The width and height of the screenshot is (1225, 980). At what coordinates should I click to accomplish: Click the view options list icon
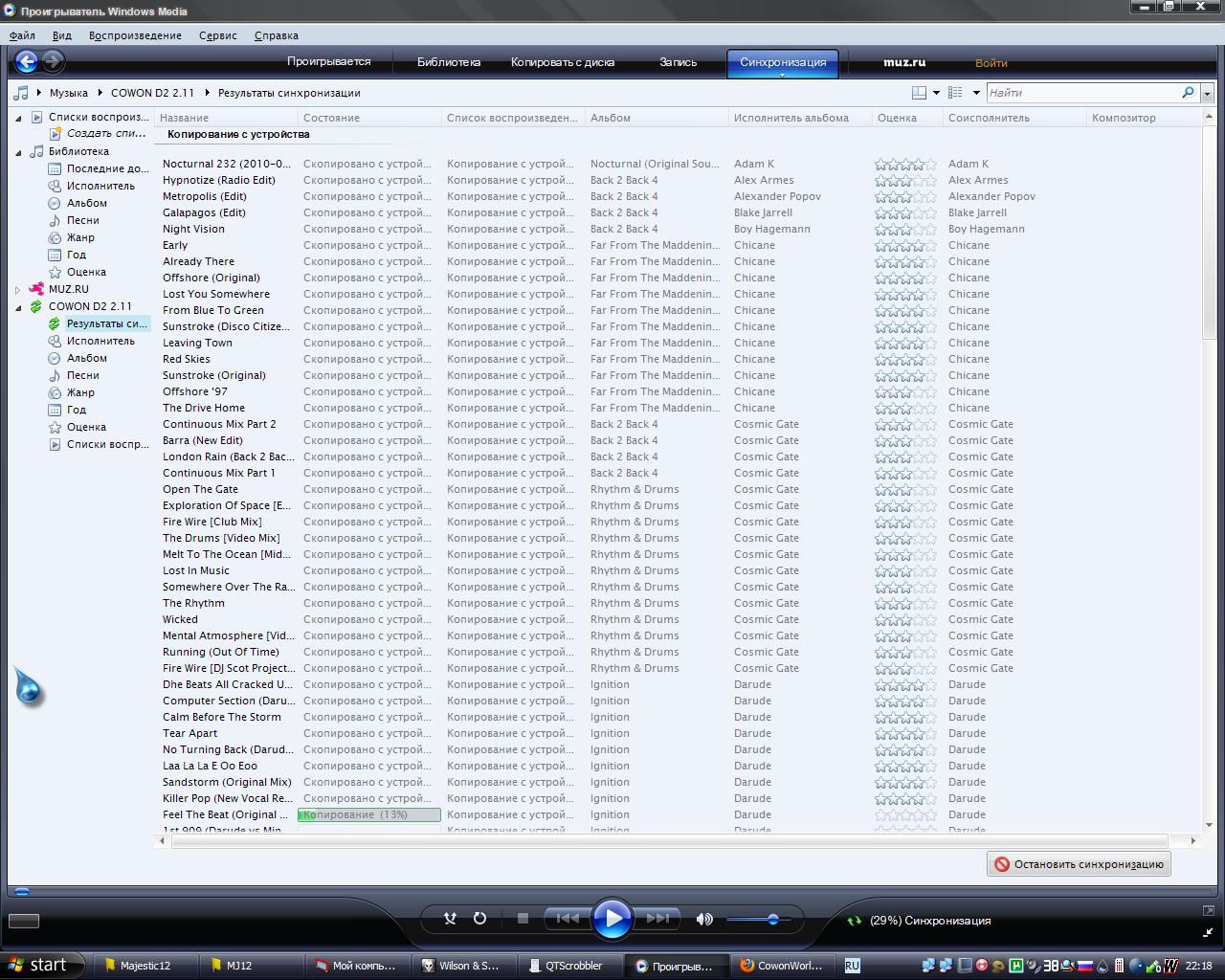point(955,93)
